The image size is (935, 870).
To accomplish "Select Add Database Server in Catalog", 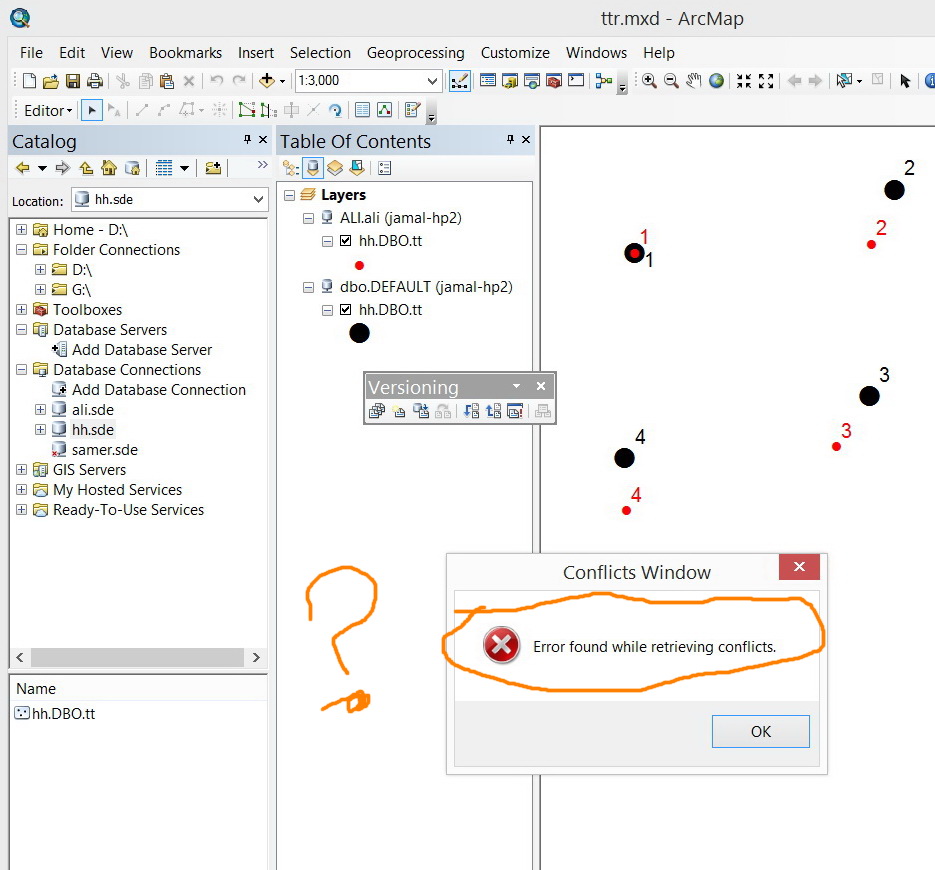I will pos(142,349).
